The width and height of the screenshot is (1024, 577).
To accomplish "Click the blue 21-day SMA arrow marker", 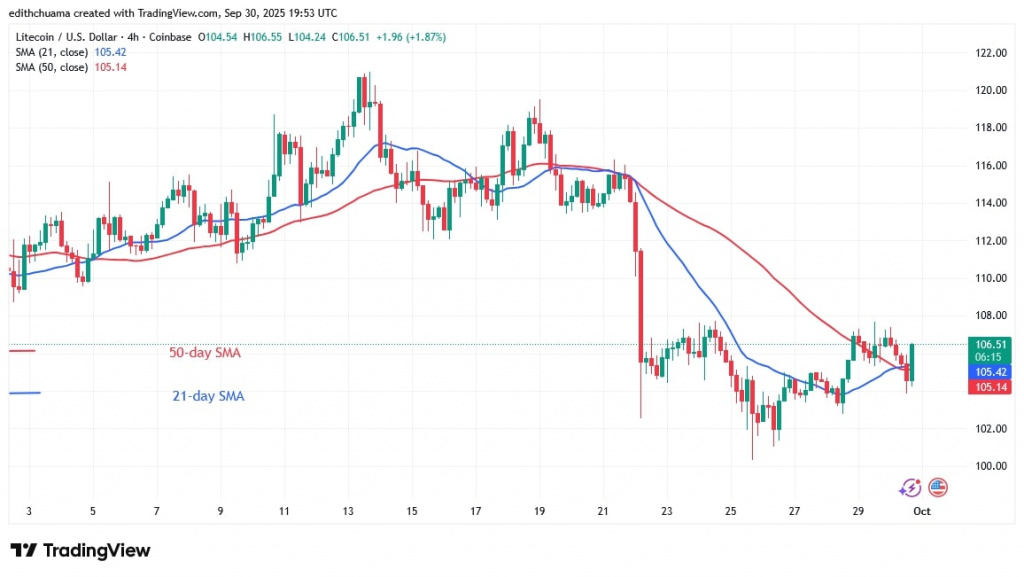I will 25,393.
